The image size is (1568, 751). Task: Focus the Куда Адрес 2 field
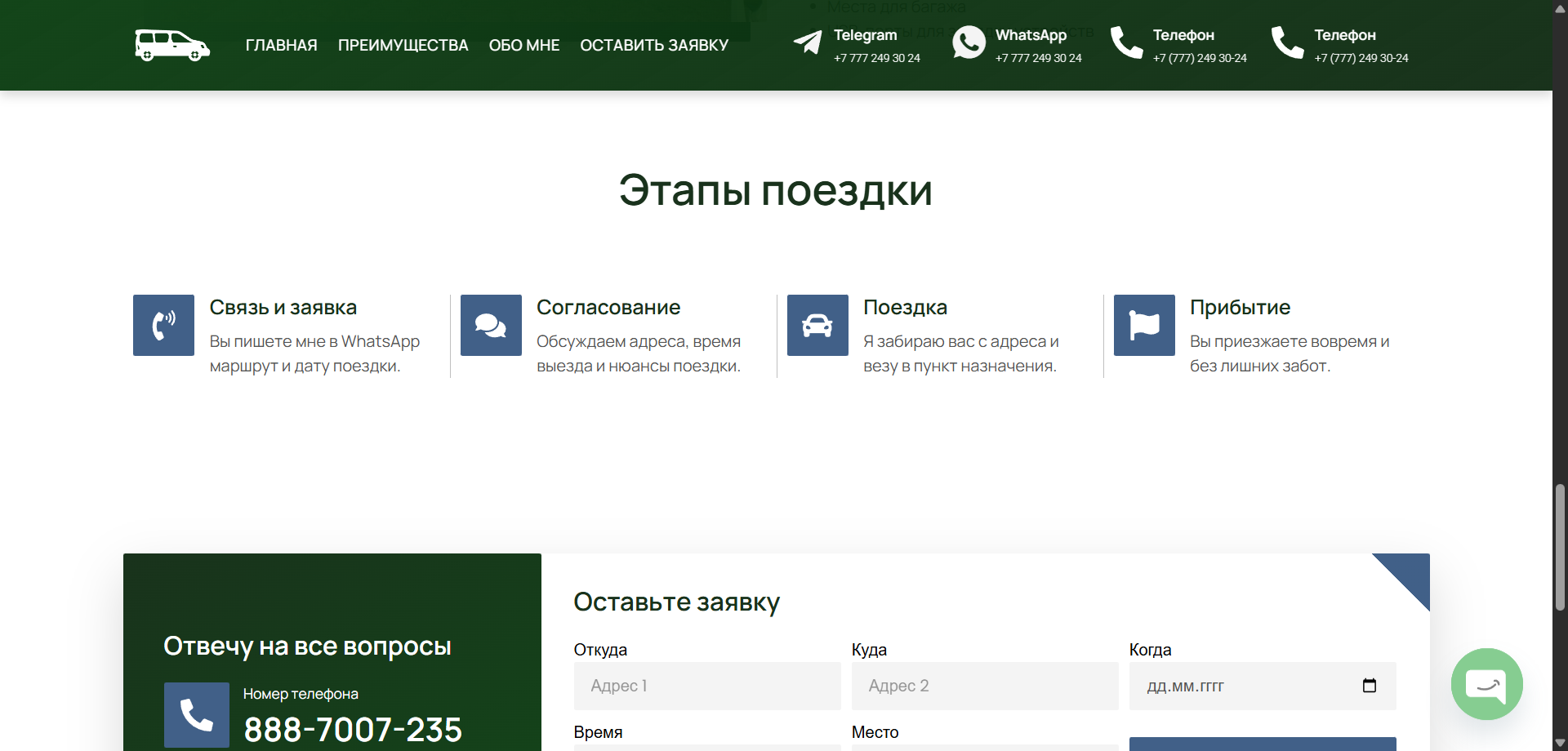984,686
